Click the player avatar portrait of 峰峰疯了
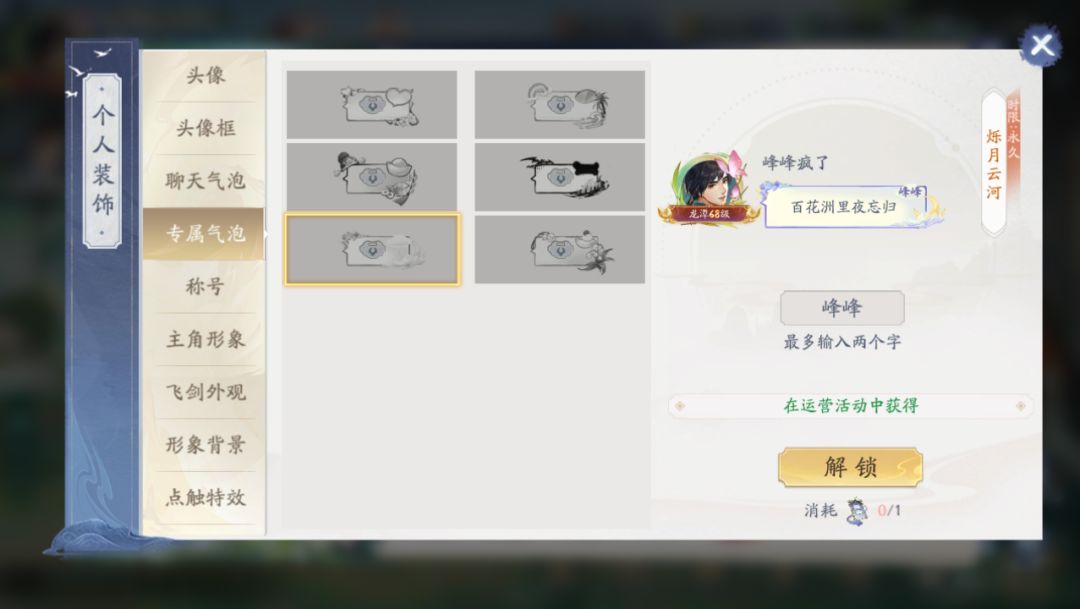 [x=706, y=186]
